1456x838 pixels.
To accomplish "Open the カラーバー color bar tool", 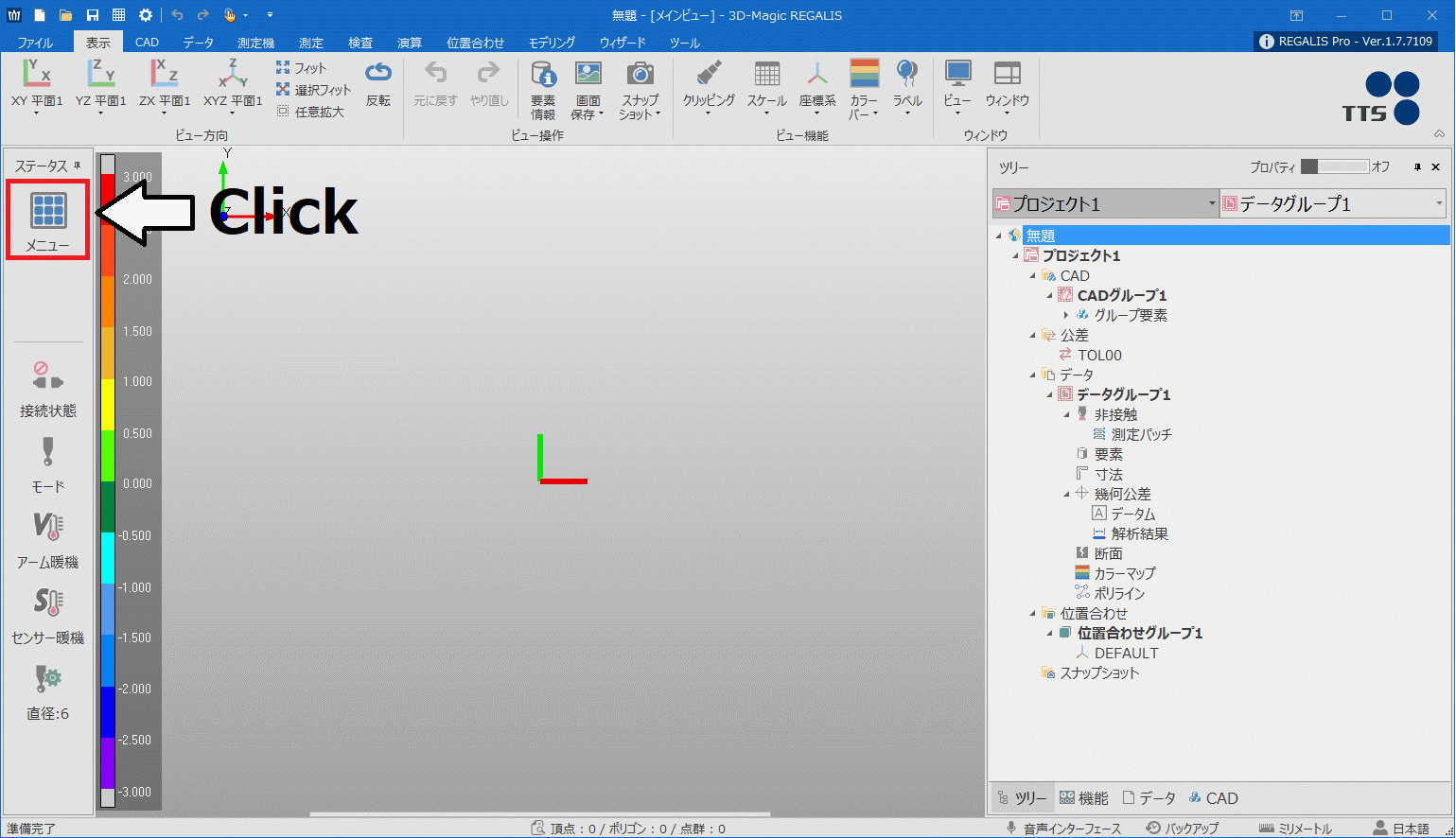I will pos(864,90).
